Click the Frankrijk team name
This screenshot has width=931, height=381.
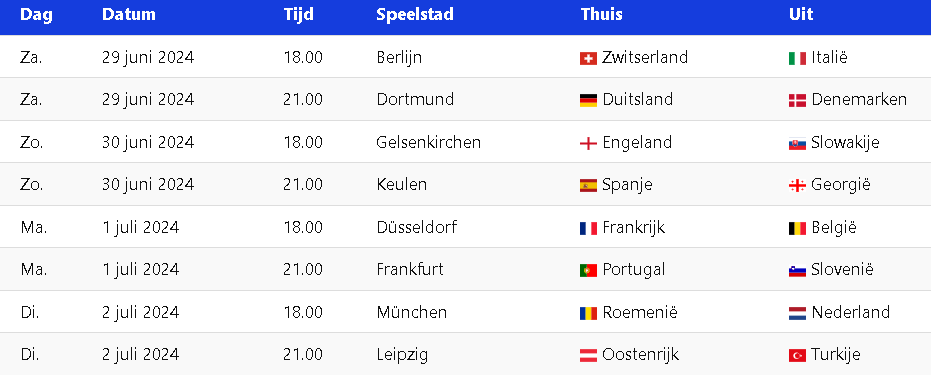pyautogui.click(x=634, y=227)
